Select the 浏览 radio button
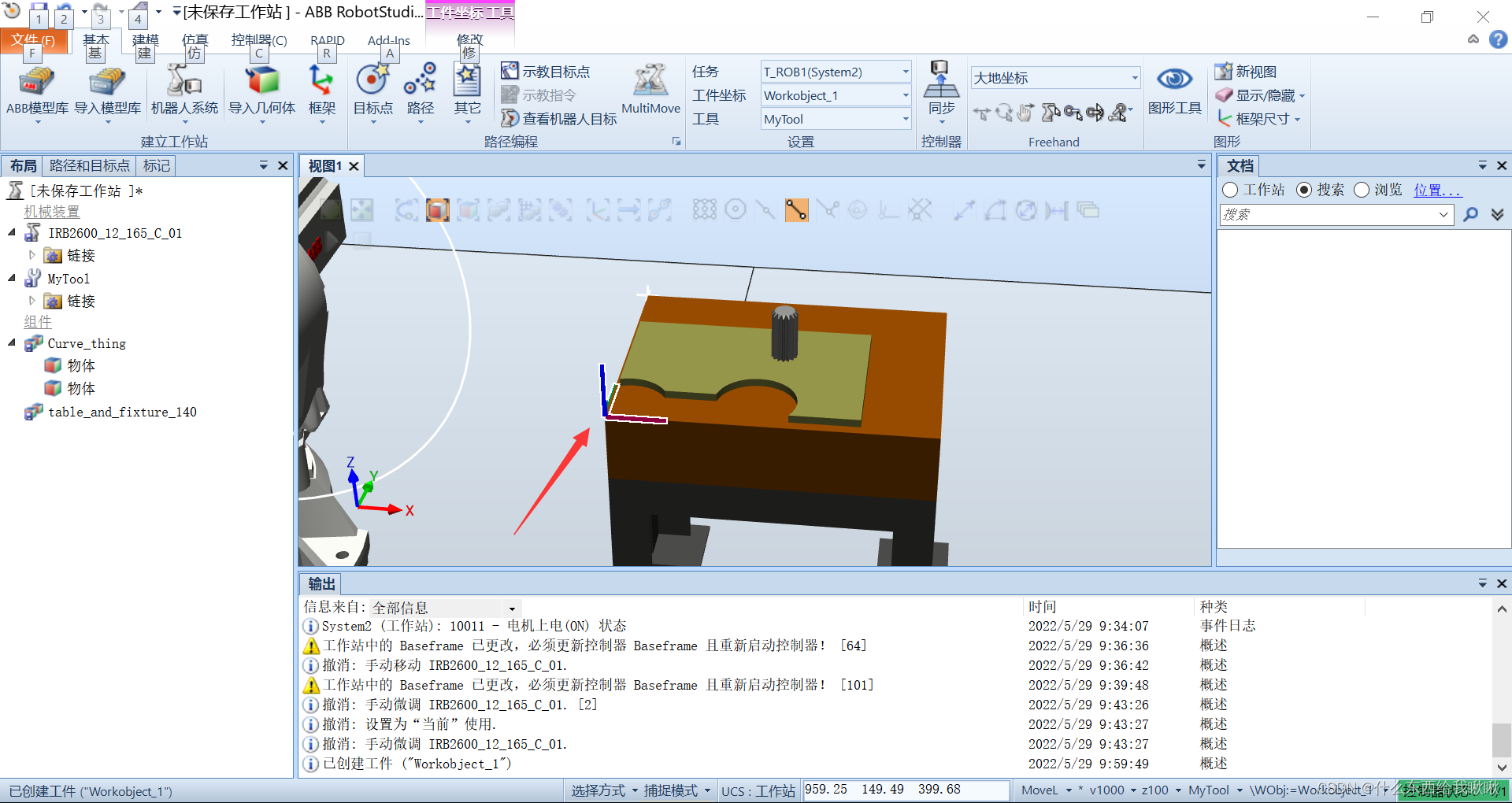 1362,190
